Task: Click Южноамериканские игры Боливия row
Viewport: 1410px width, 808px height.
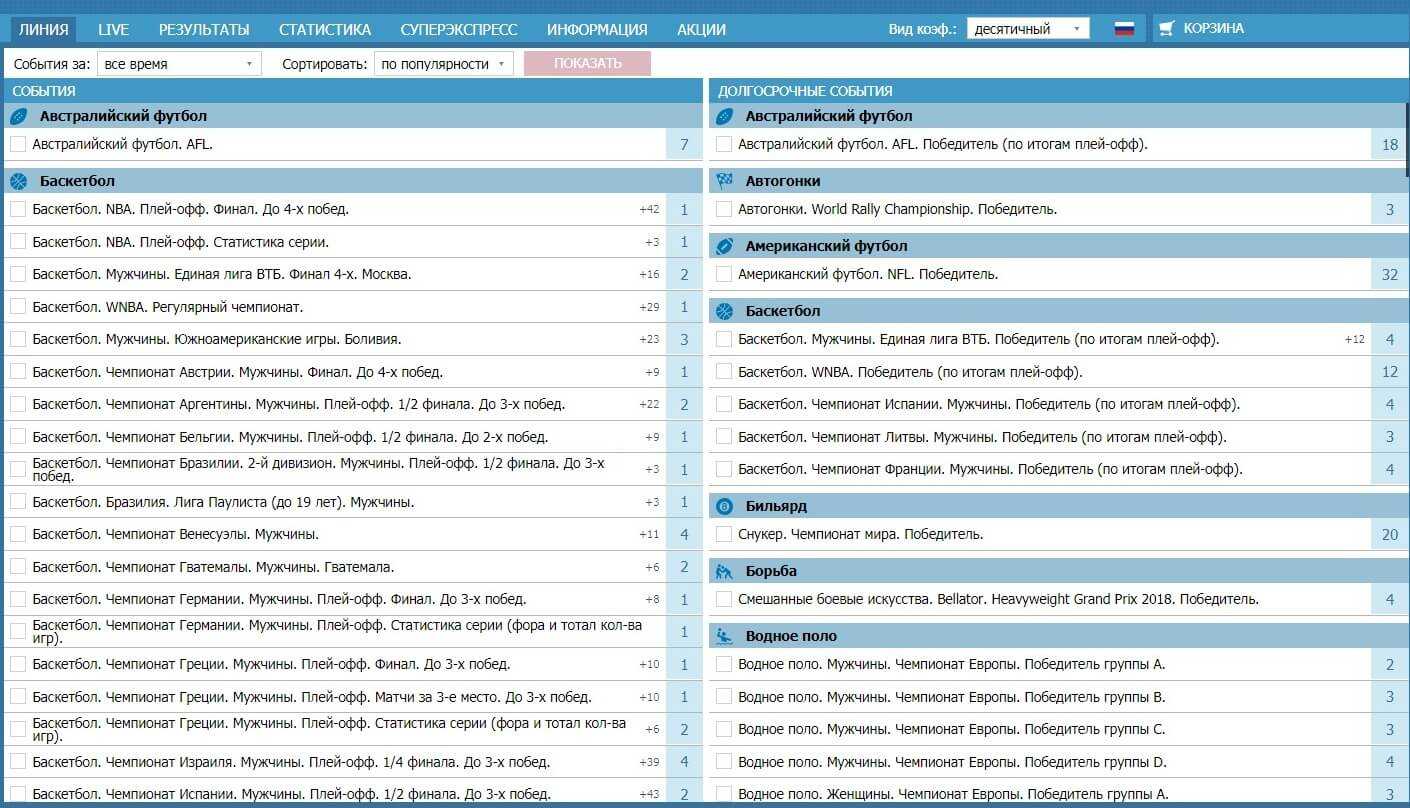Action: click(x=354, y=339)
